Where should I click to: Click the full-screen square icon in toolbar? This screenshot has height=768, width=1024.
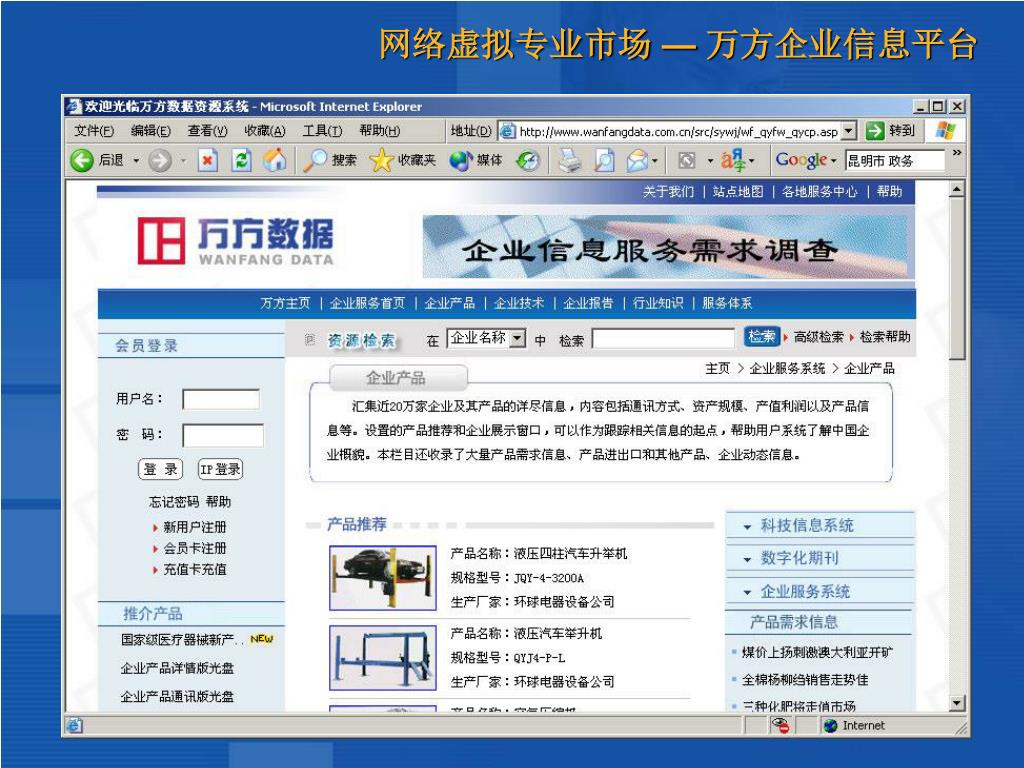point(686,160)
